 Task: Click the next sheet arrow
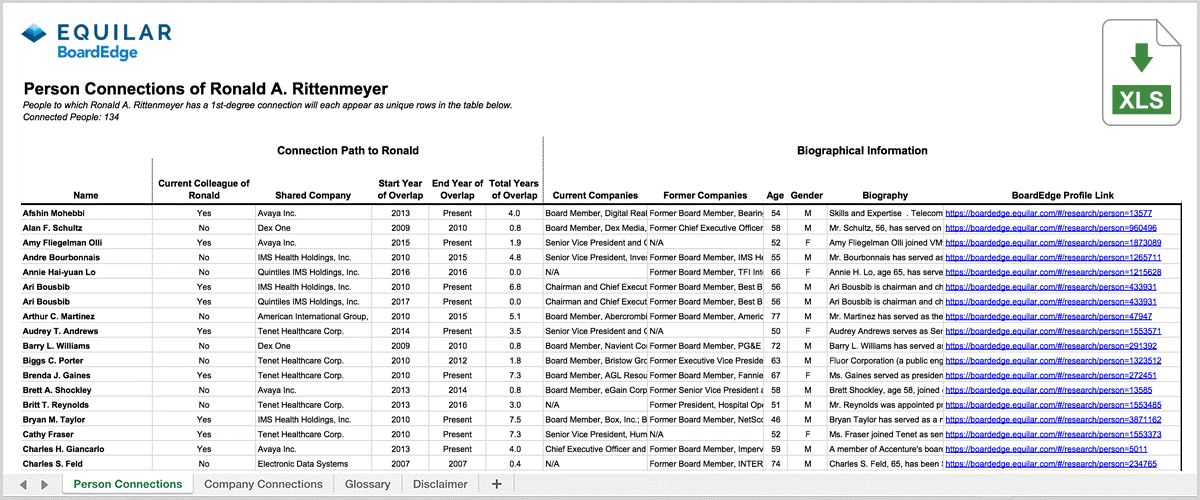click(x=44, y=484)
